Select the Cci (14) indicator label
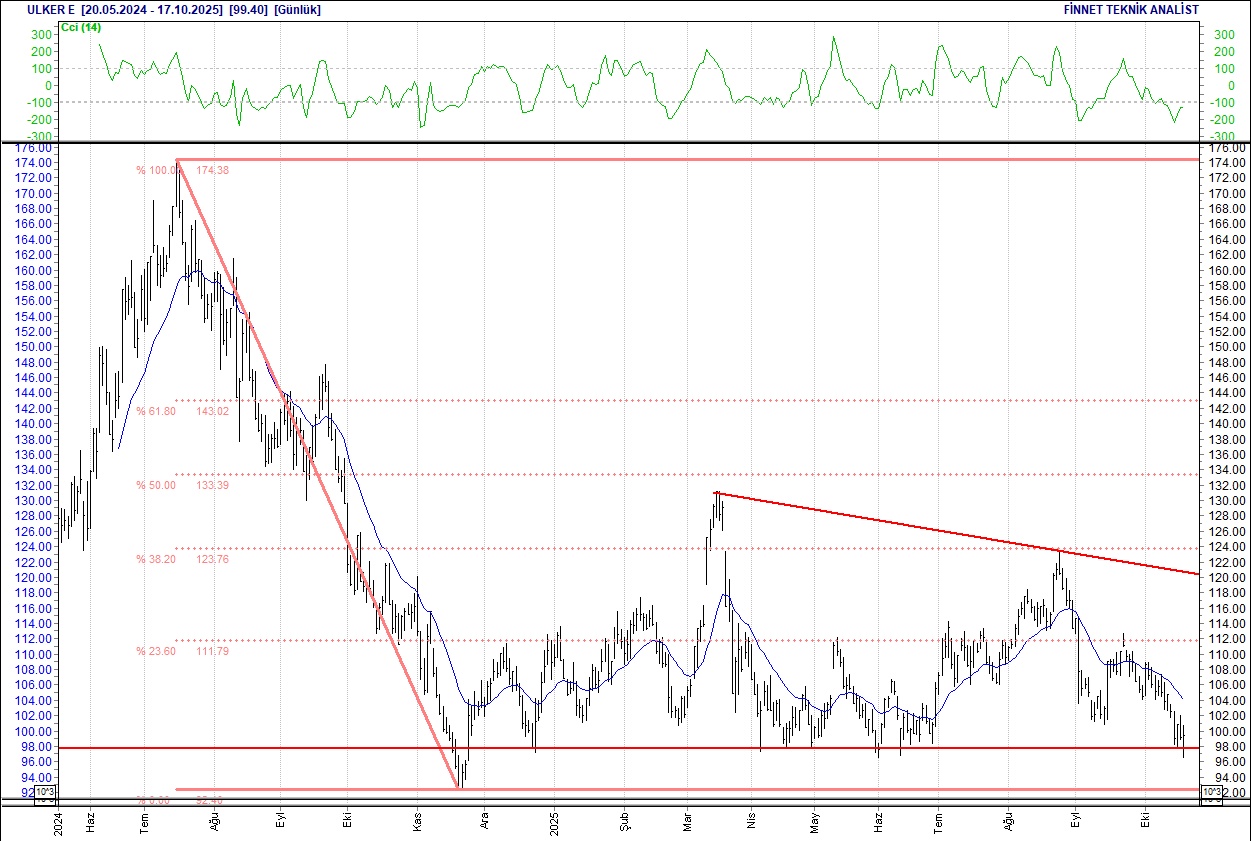This screenshot has width=1251, height=841. coord(81,27)
